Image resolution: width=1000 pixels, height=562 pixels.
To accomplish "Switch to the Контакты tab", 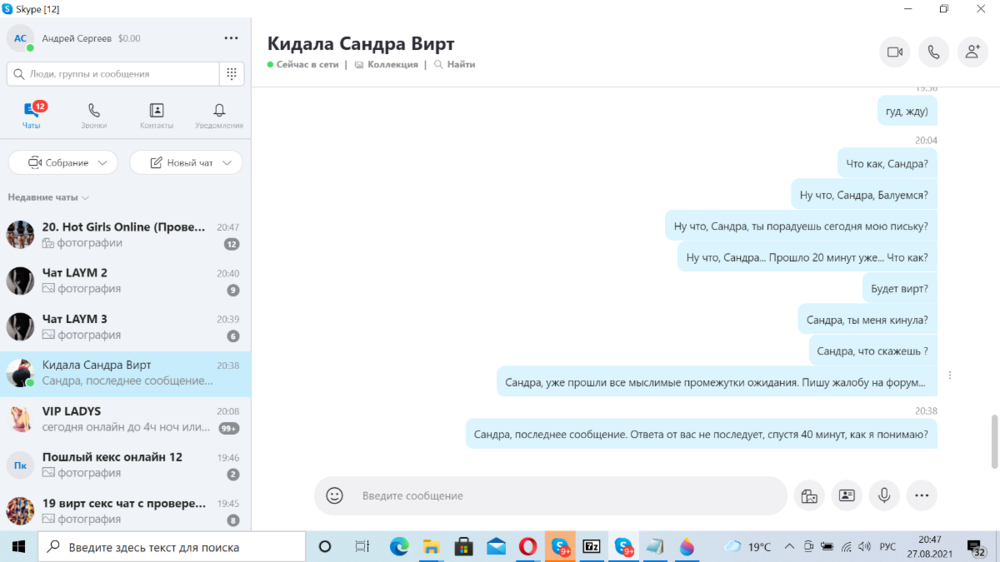I will click(x=156, y=115).
